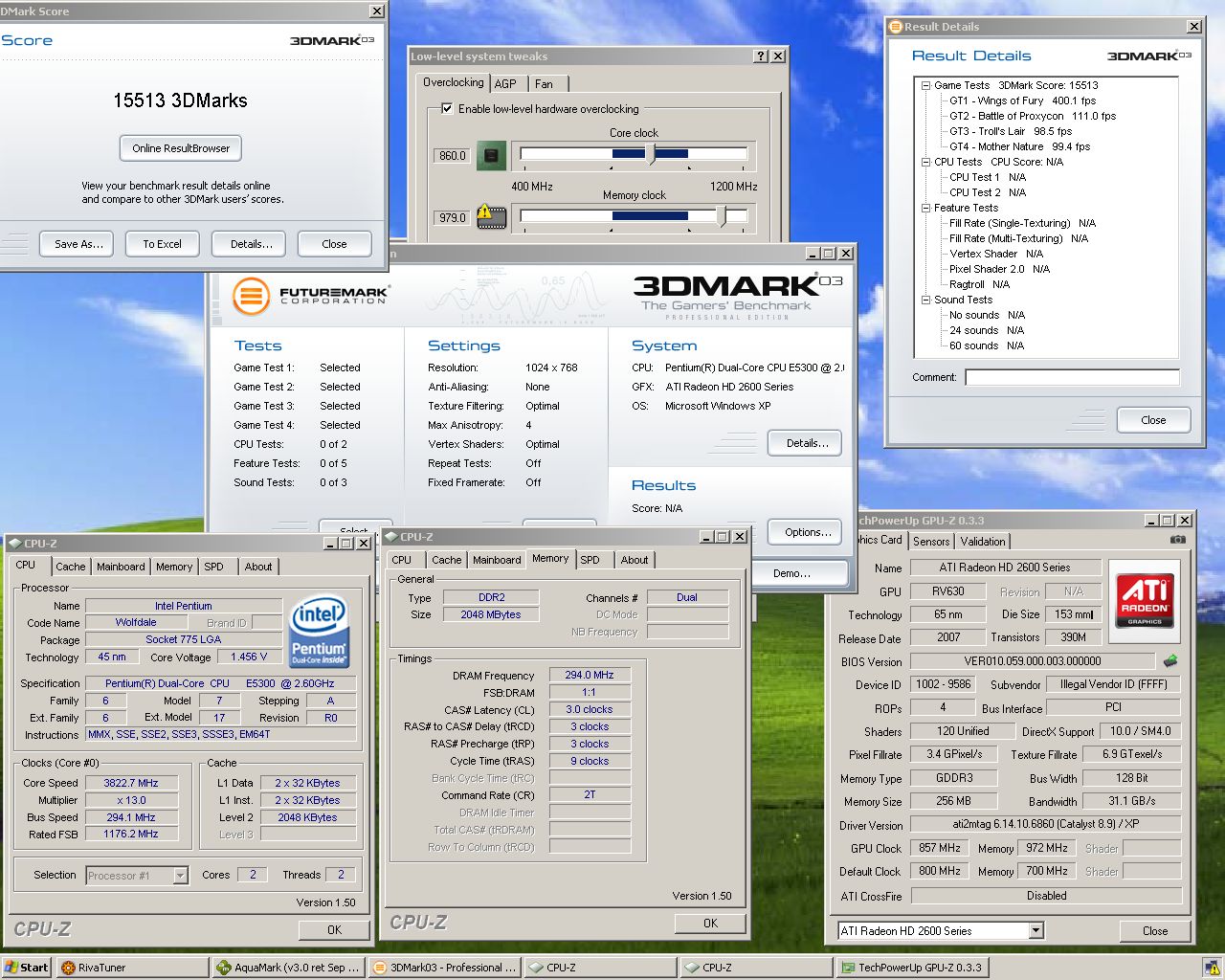The height and width of the screenshot is (980, 1225).
Task: Click the Core clock slider thumb
Action: point(651,154)
